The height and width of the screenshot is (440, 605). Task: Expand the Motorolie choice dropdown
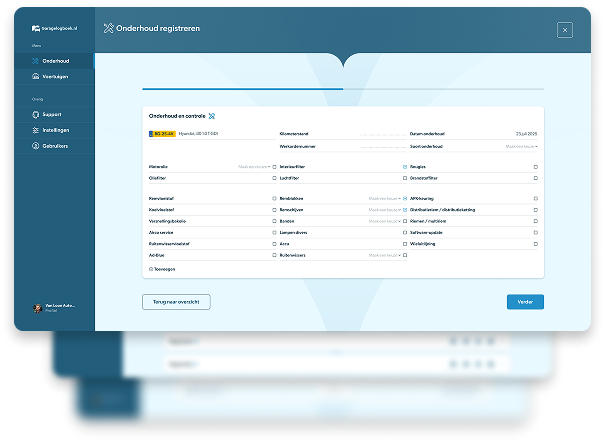(x=255, y=166)
